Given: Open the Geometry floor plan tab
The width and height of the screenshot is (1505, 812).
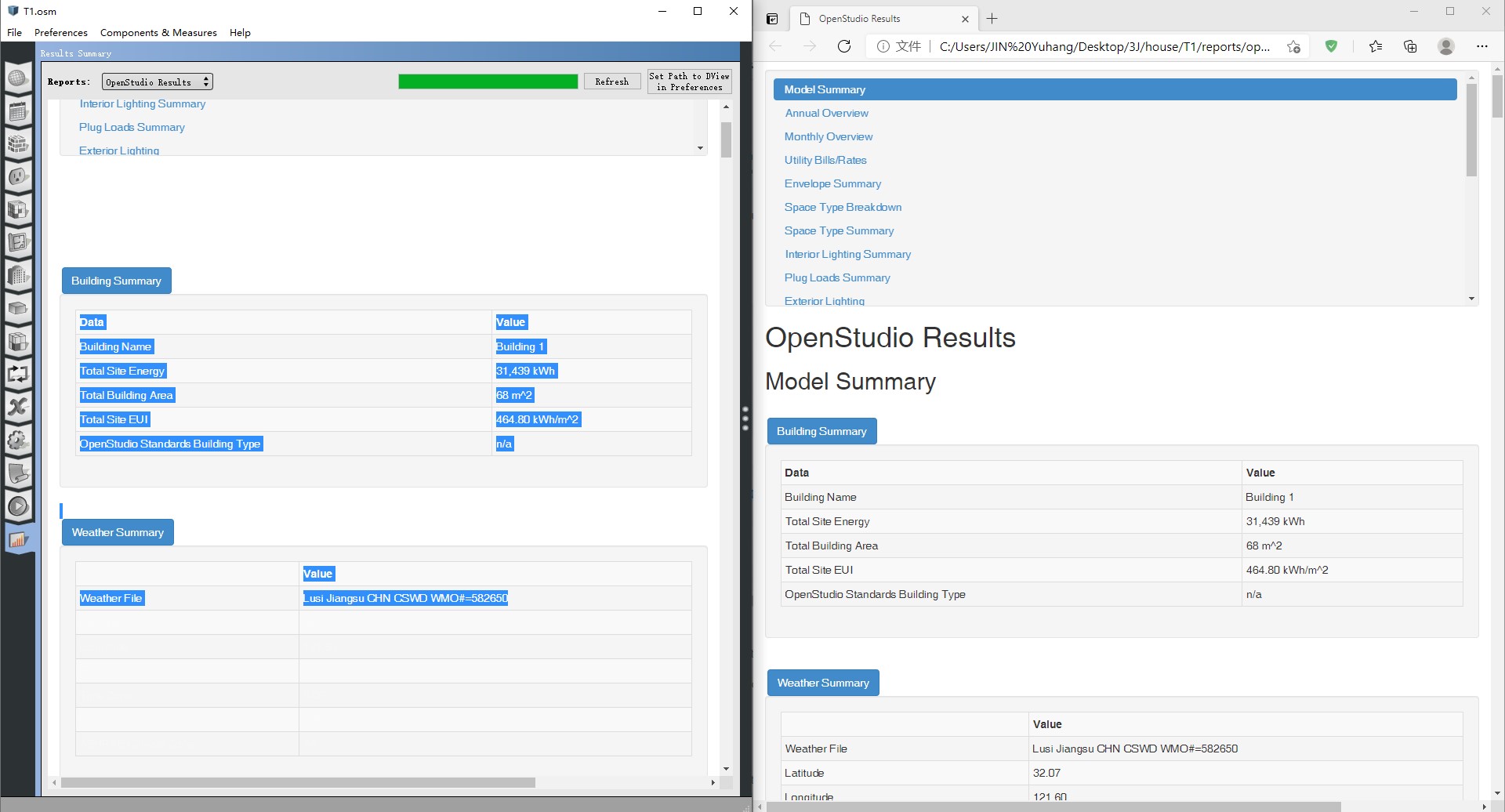Looking at the screenshot, I should [x=18, y=243].
